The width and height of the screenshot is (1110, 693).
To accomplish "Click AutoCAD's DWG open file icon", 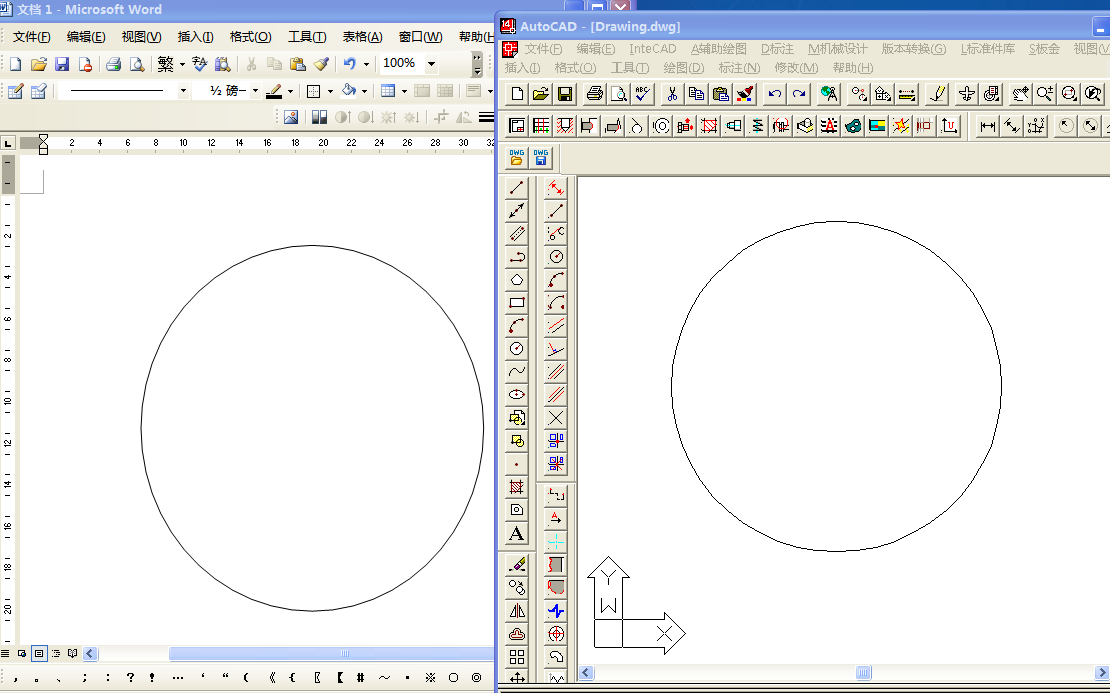I will 517,157.
